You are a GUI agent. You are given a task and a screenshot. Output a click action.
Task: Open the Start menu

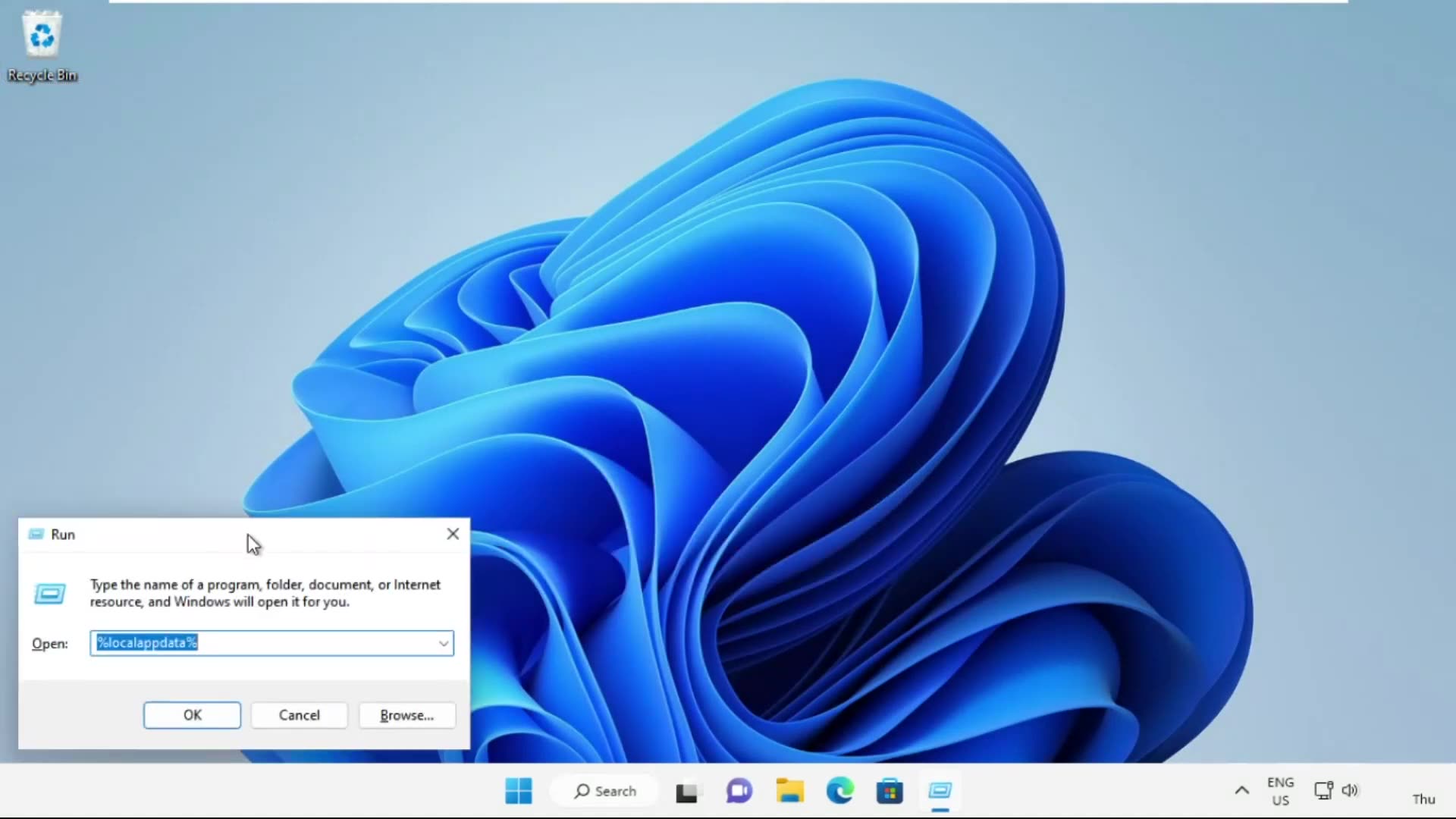pyautogui.click(x=518, y=790)
